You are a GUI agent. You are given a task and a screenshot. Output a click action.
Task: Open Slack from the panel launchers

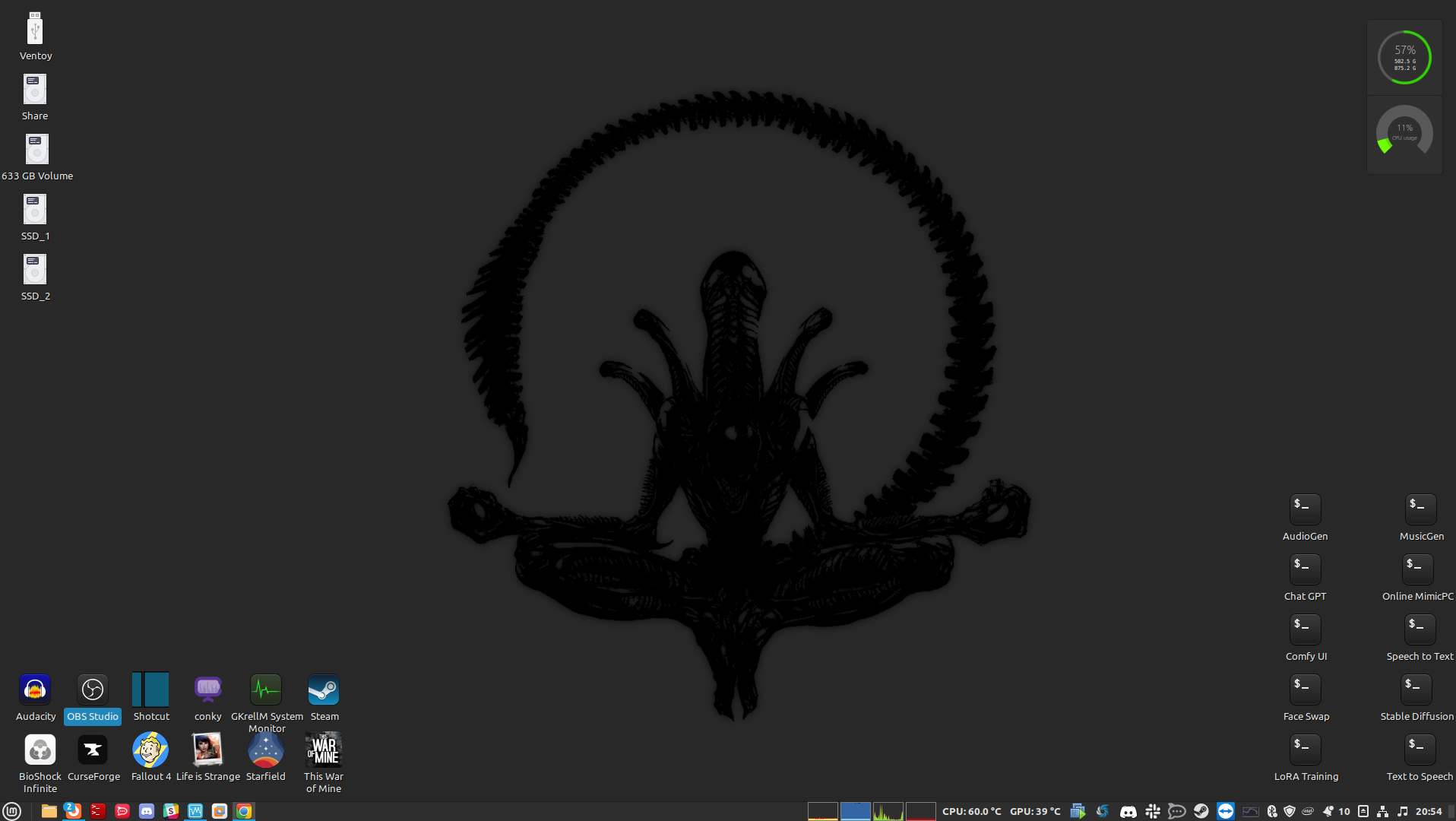(x=171, y=811)
